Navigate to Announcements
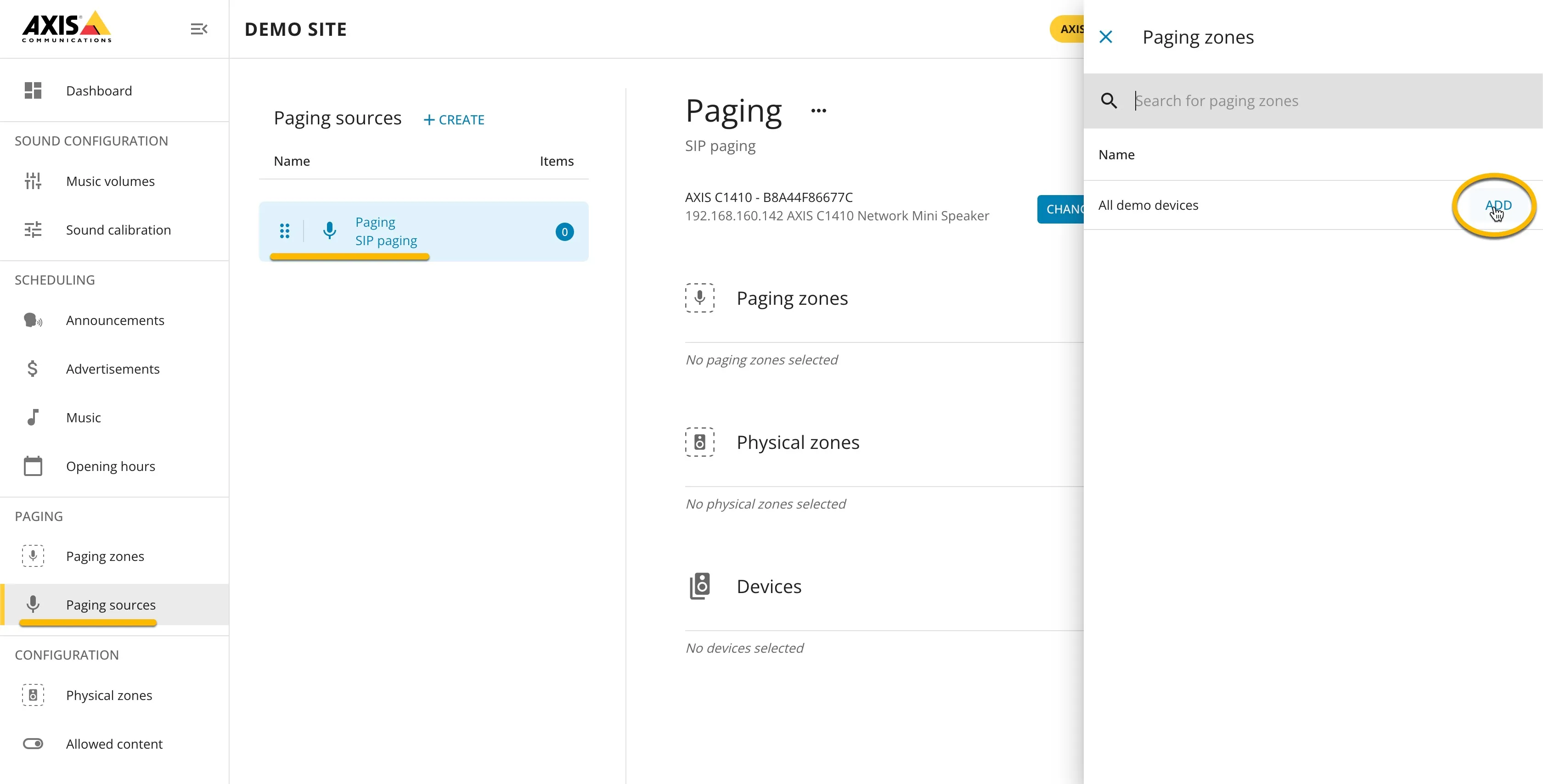Image resolution: width=1543 pixels, height=784 pixels. pos(115,320)
